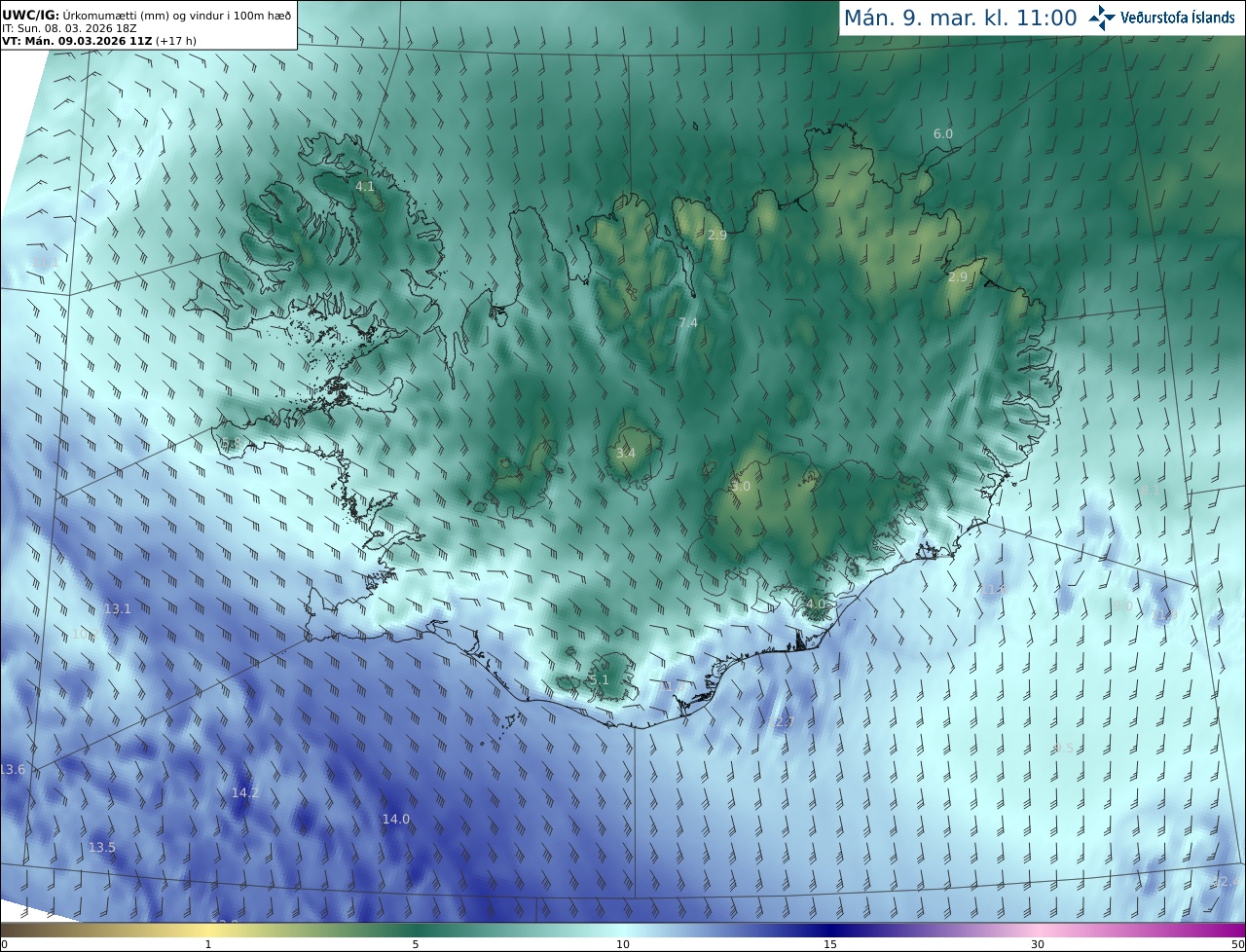Click the 30 tick on the color scale

pyautogui.click(x=1038, y=944)
